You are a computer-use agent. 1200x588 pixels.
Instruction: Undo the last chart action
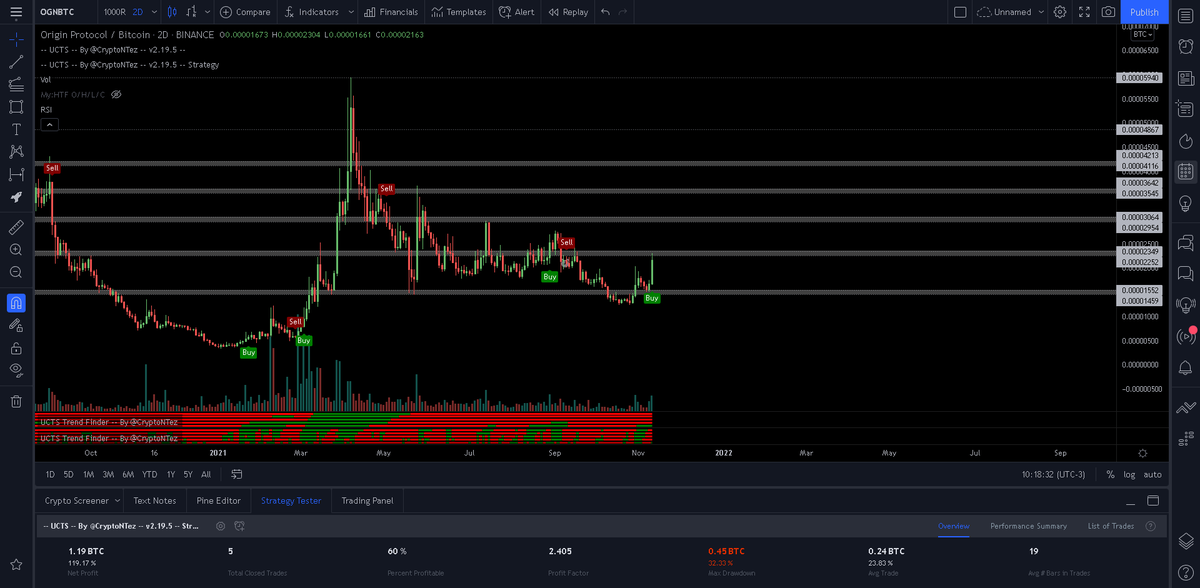click(605, 12)
